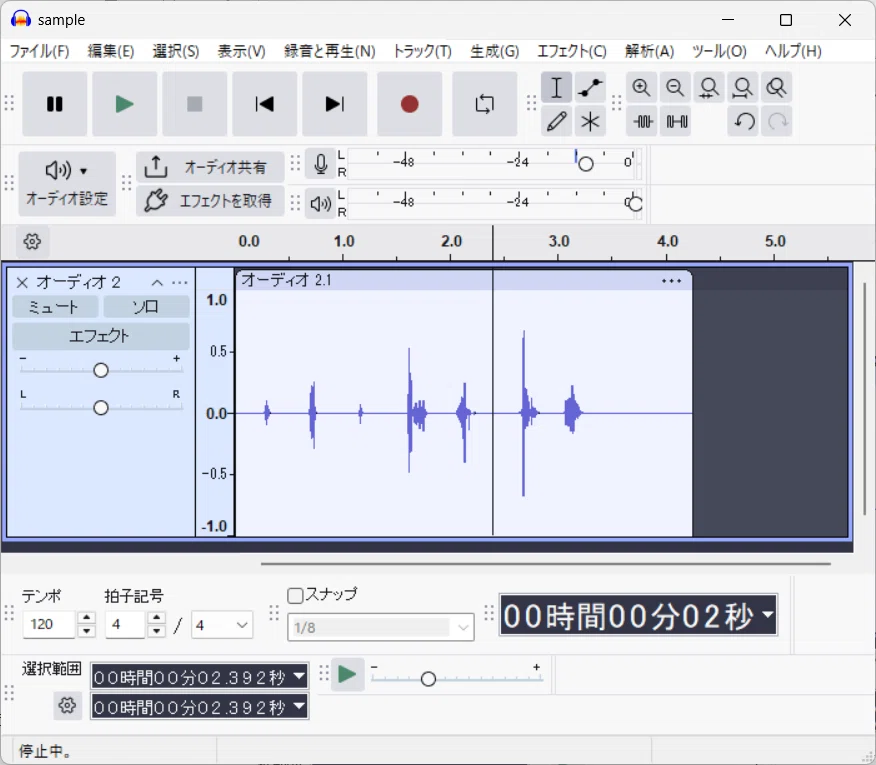Open the ツール(O) menu
The height and width of the screenshot is (765, 876).
719,51
